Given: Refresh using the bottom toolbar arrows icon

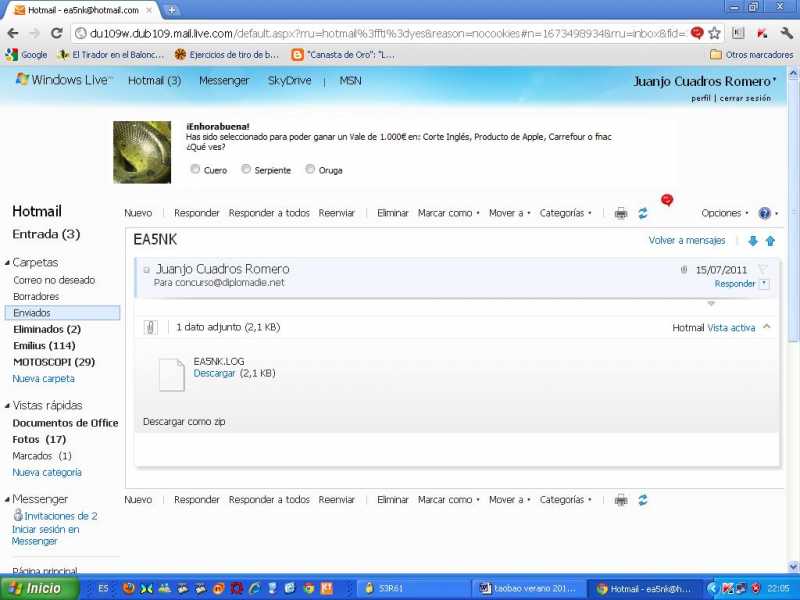Looking at the screenshot, I should [x=643, y=500].
